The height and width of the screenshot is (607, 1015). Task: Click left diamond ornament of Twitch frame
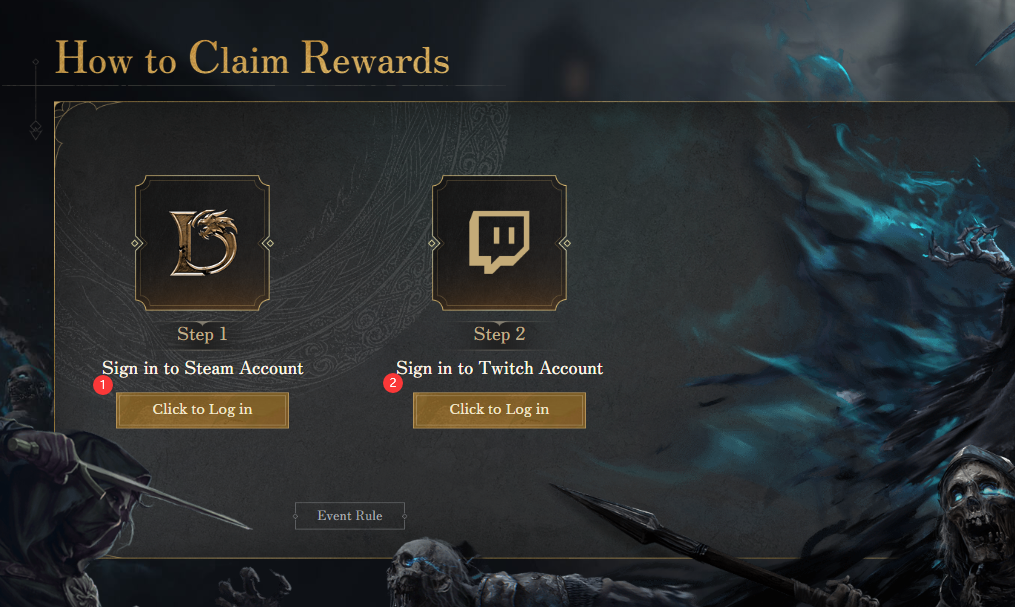(434, 243)
